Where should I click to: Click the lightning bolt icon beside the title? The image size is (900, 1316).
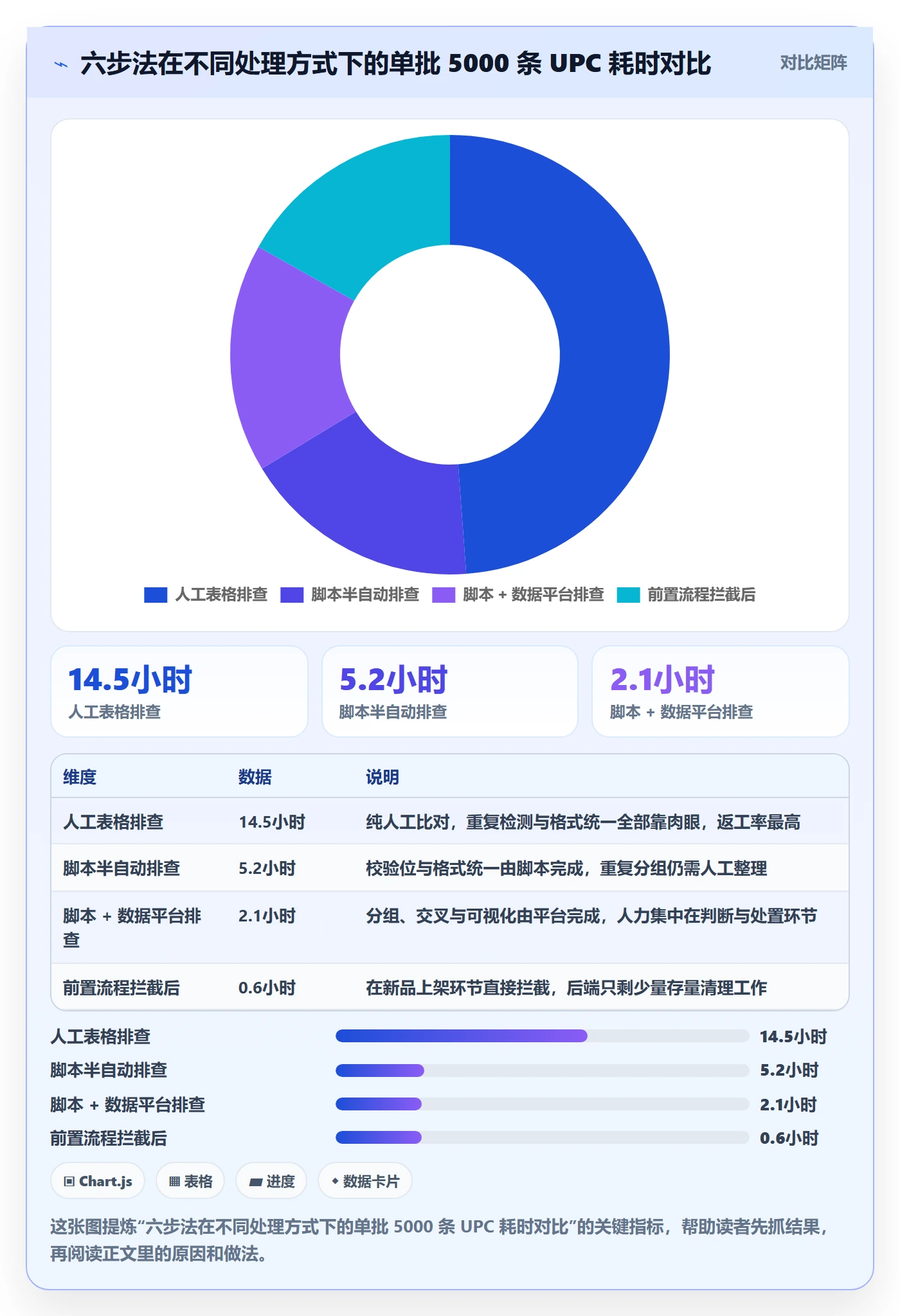point(61,64)
